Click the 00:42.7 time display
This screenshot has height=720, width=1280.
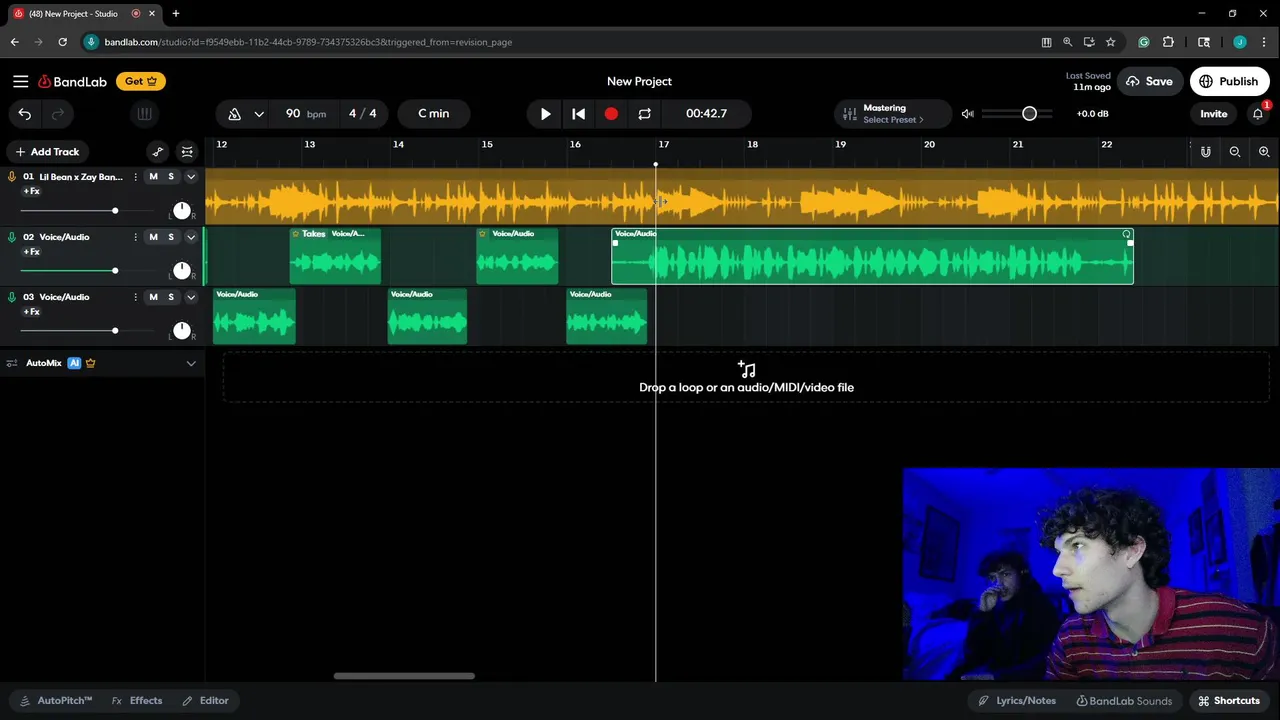[x=706, y=114]
